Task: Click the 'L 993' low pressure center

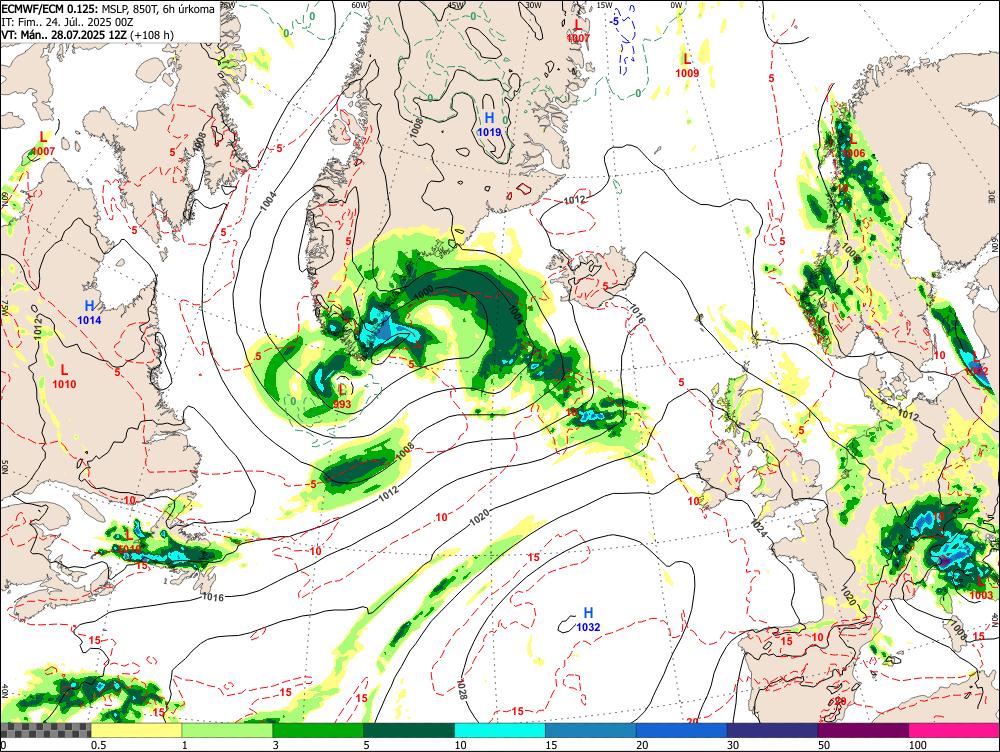Action: pyautogui.click(x=342, y=396)
